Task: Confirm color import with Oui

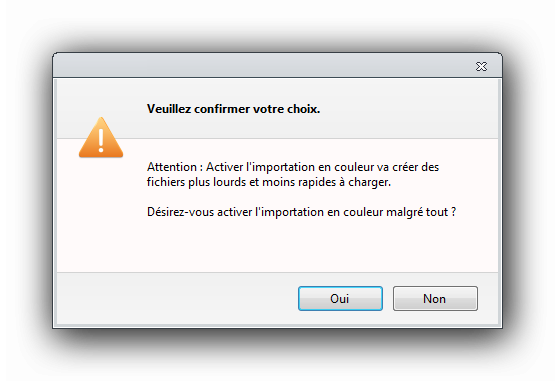Action: click(x=340, y=298)
